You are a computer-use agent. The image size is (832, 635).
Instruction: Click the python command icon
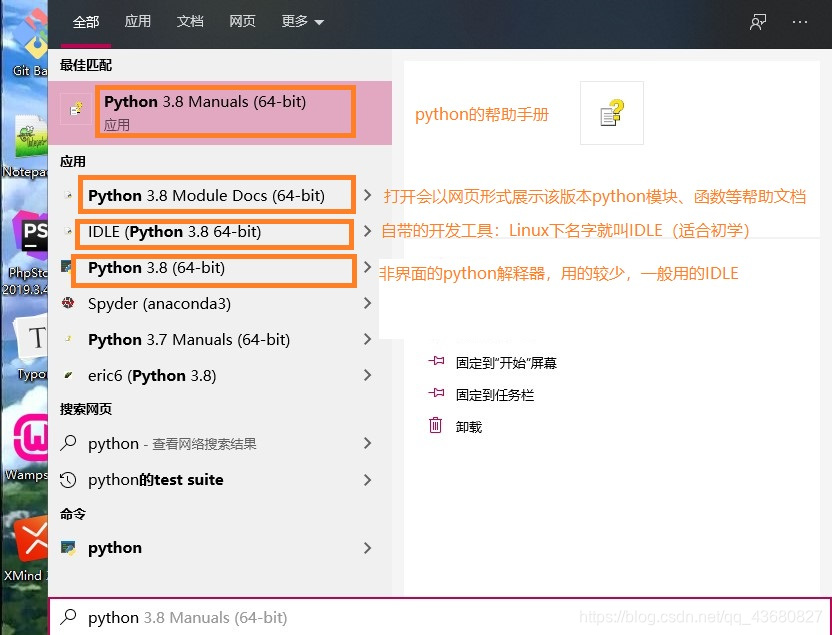tap(68, 547)
